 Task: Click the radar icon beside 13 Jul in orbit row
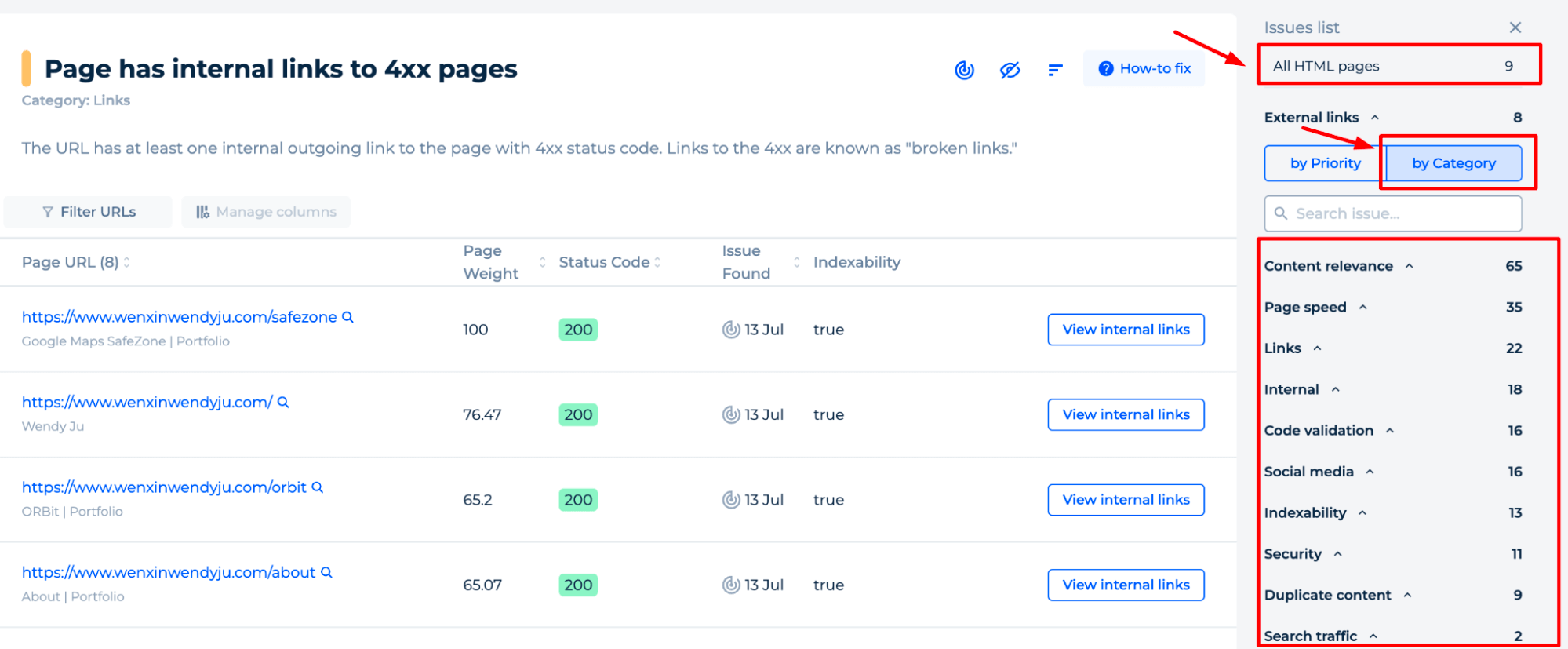[731, 500]
